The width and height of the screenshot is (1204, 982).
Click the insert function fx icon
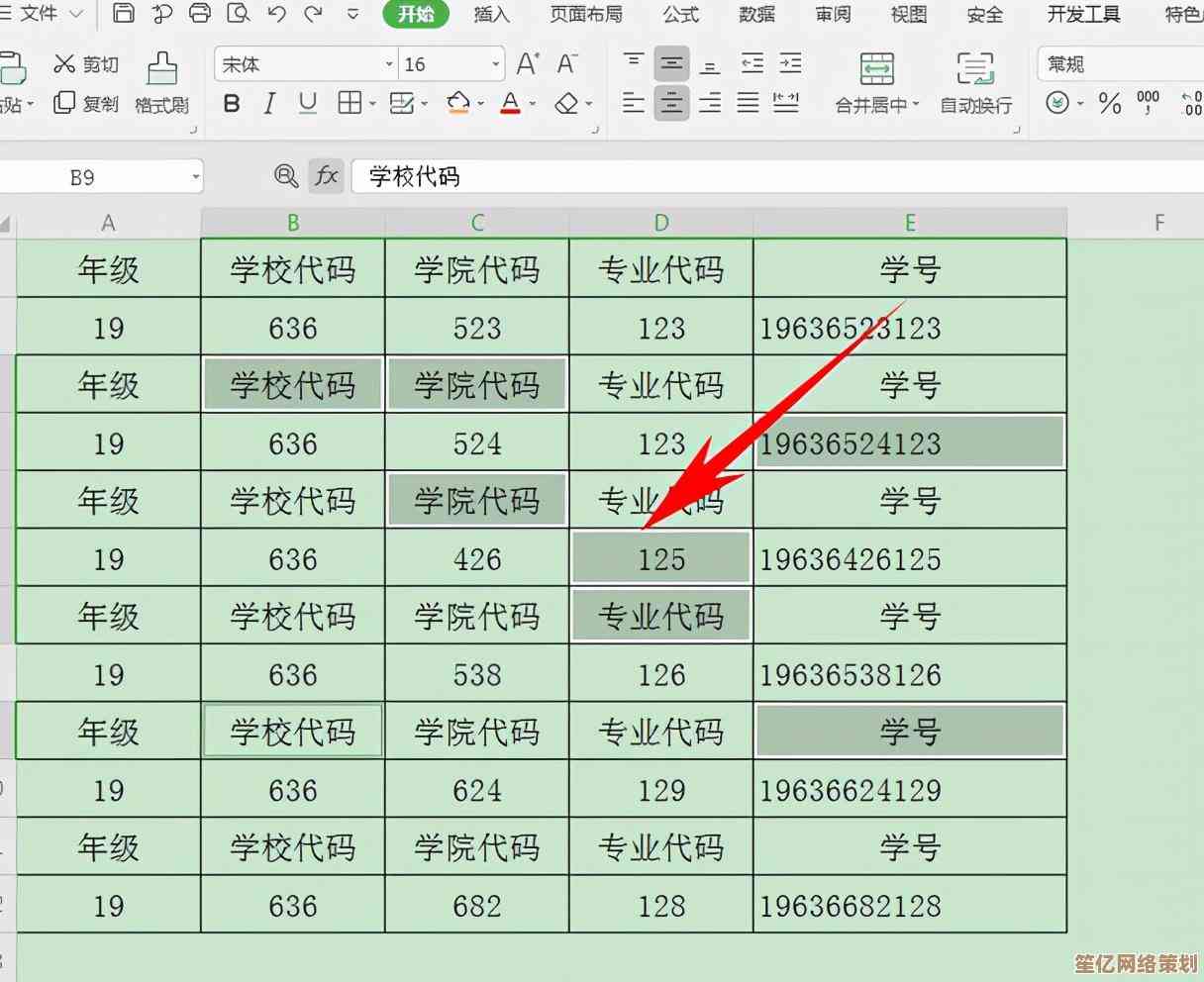tap(326, 176)
